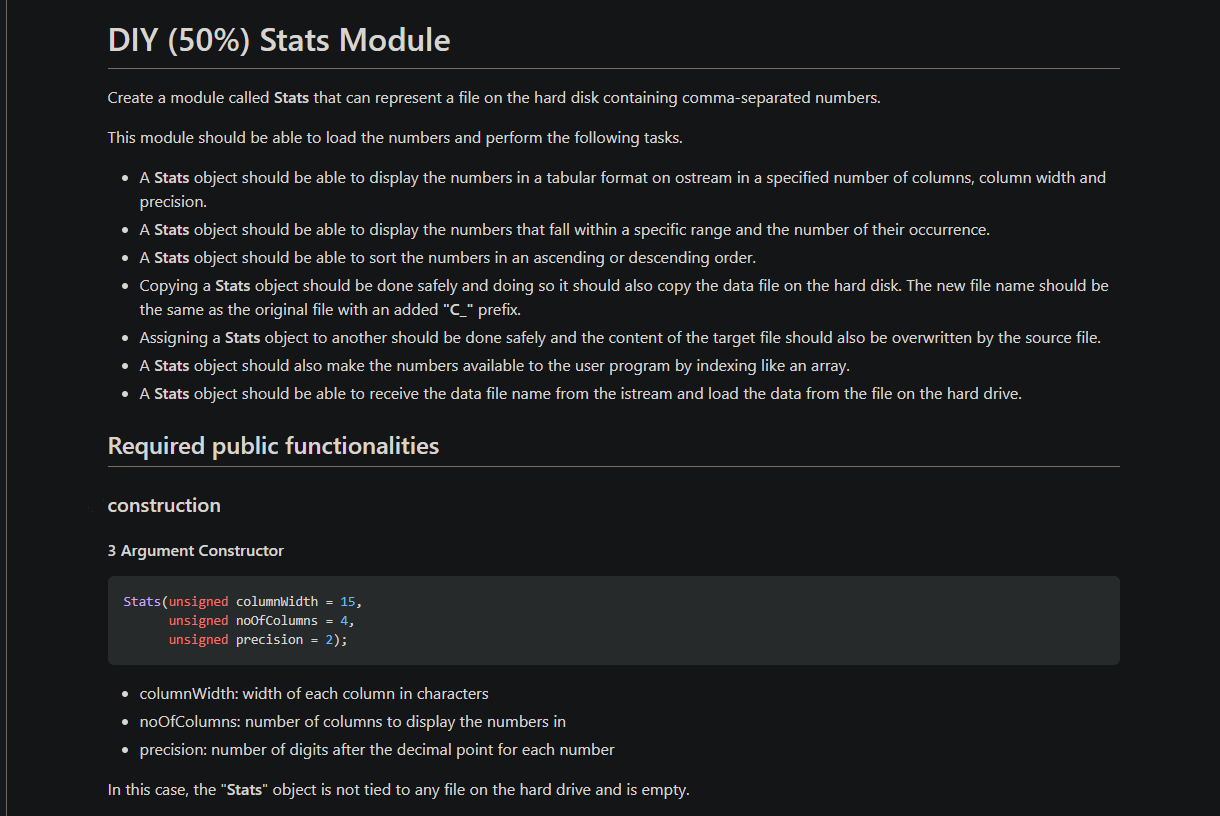Click the "3 Argument Constructor" heading
This screenshot has height=816, width=1220.
click(196, 551)
